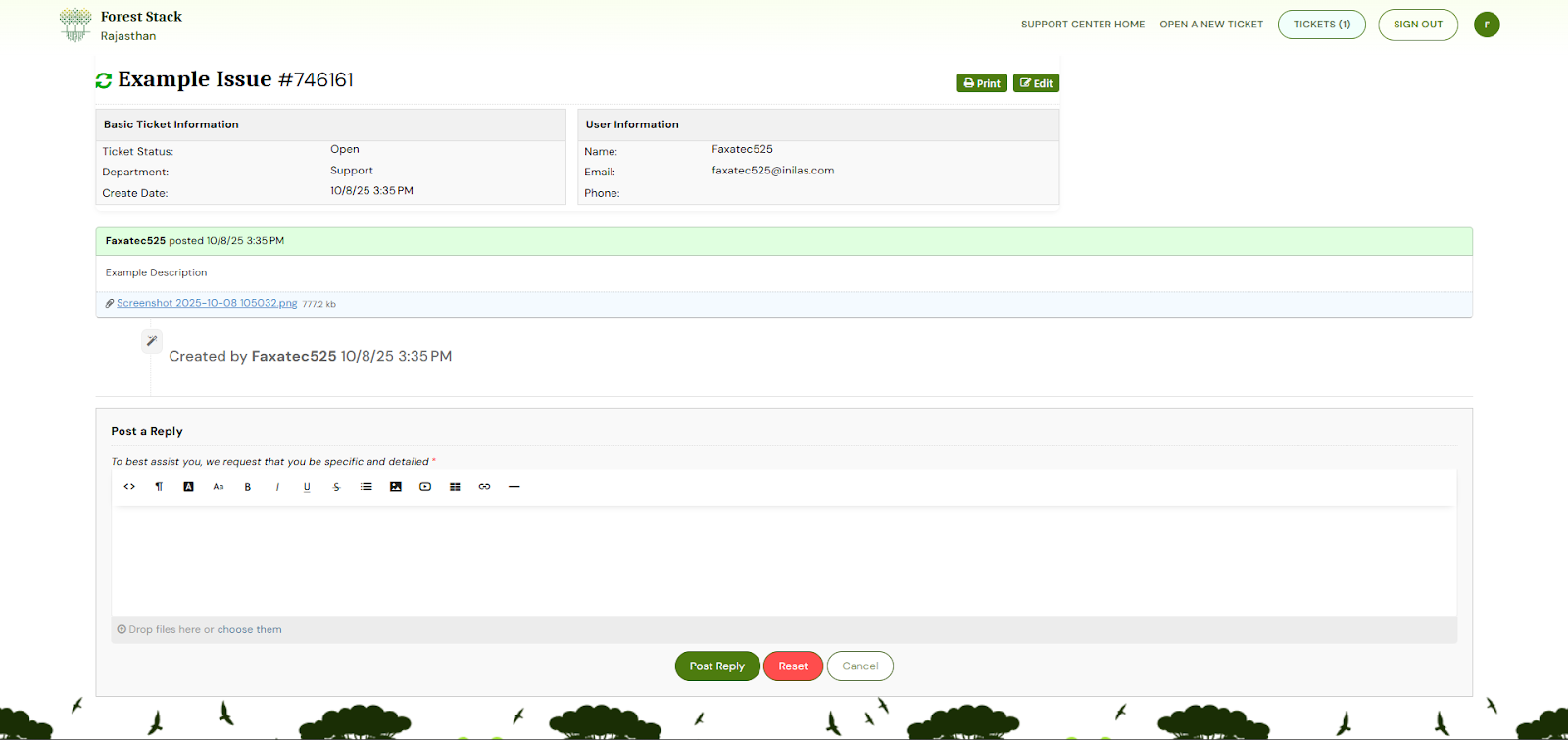Cancel the reply

860,666
